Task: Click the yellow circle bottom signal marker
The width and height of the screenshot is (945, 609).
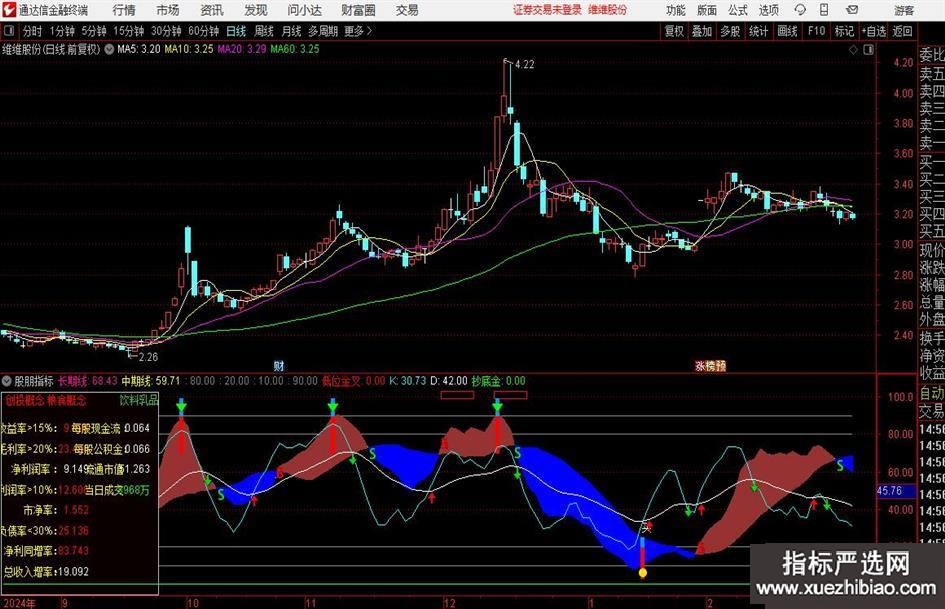Action: (642, 572)
